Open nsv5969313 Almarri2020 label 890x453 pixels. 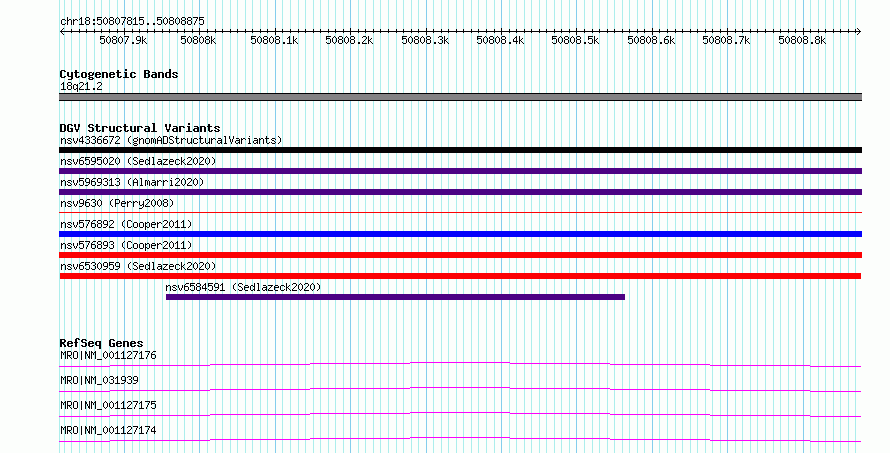click(x=132, y=182)
